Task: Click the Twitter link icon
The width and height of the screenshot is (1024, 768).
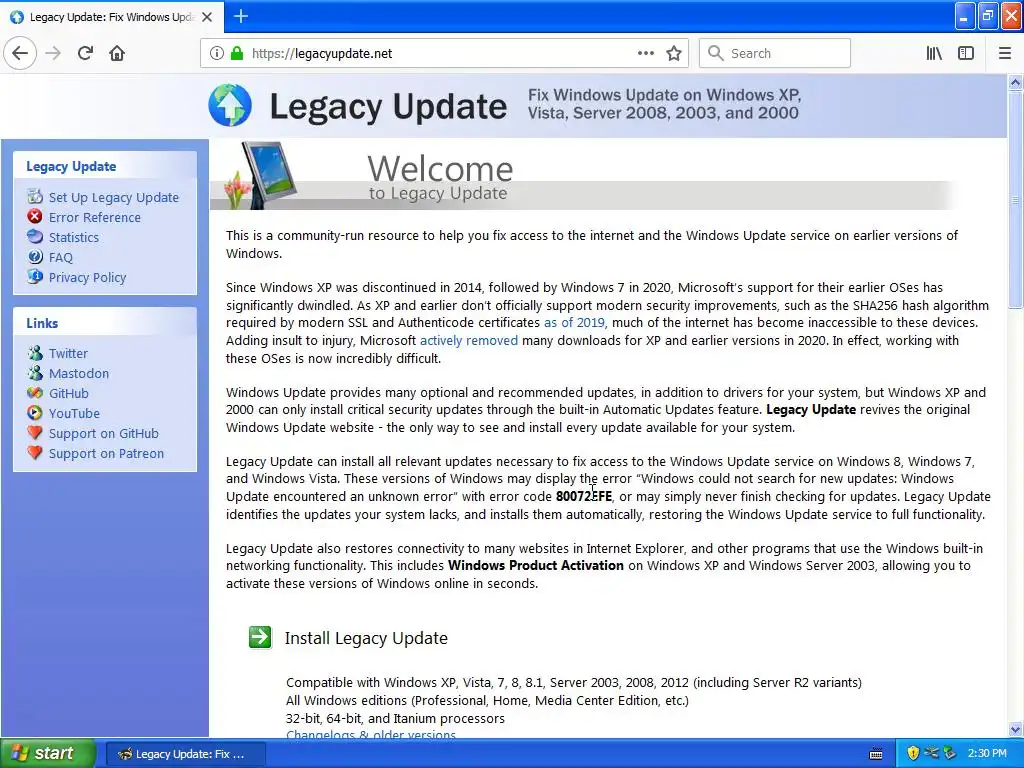Action: pyautogui.click(x=35, y=353)
